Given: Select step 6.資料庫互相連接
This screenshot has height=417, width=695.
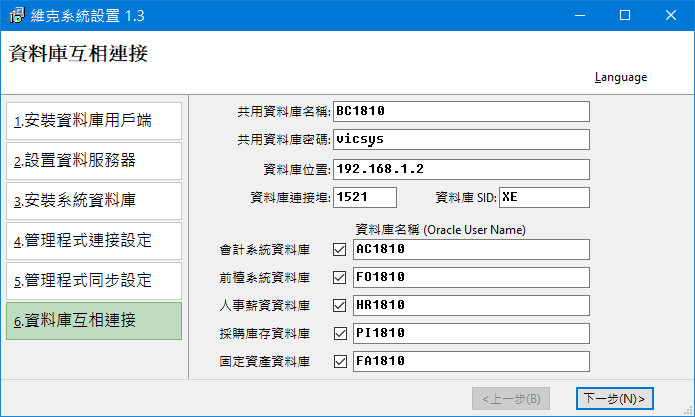Looking at the screenshot, I should coord(94,321).
